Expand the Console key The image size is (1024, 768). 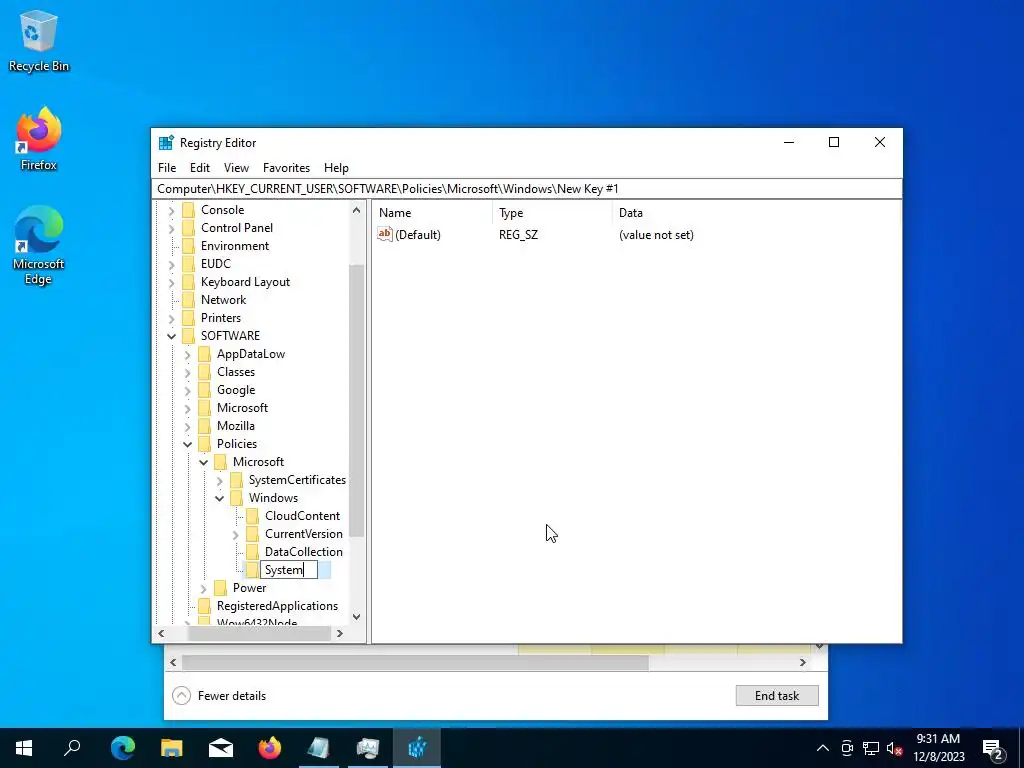point(172,210)
